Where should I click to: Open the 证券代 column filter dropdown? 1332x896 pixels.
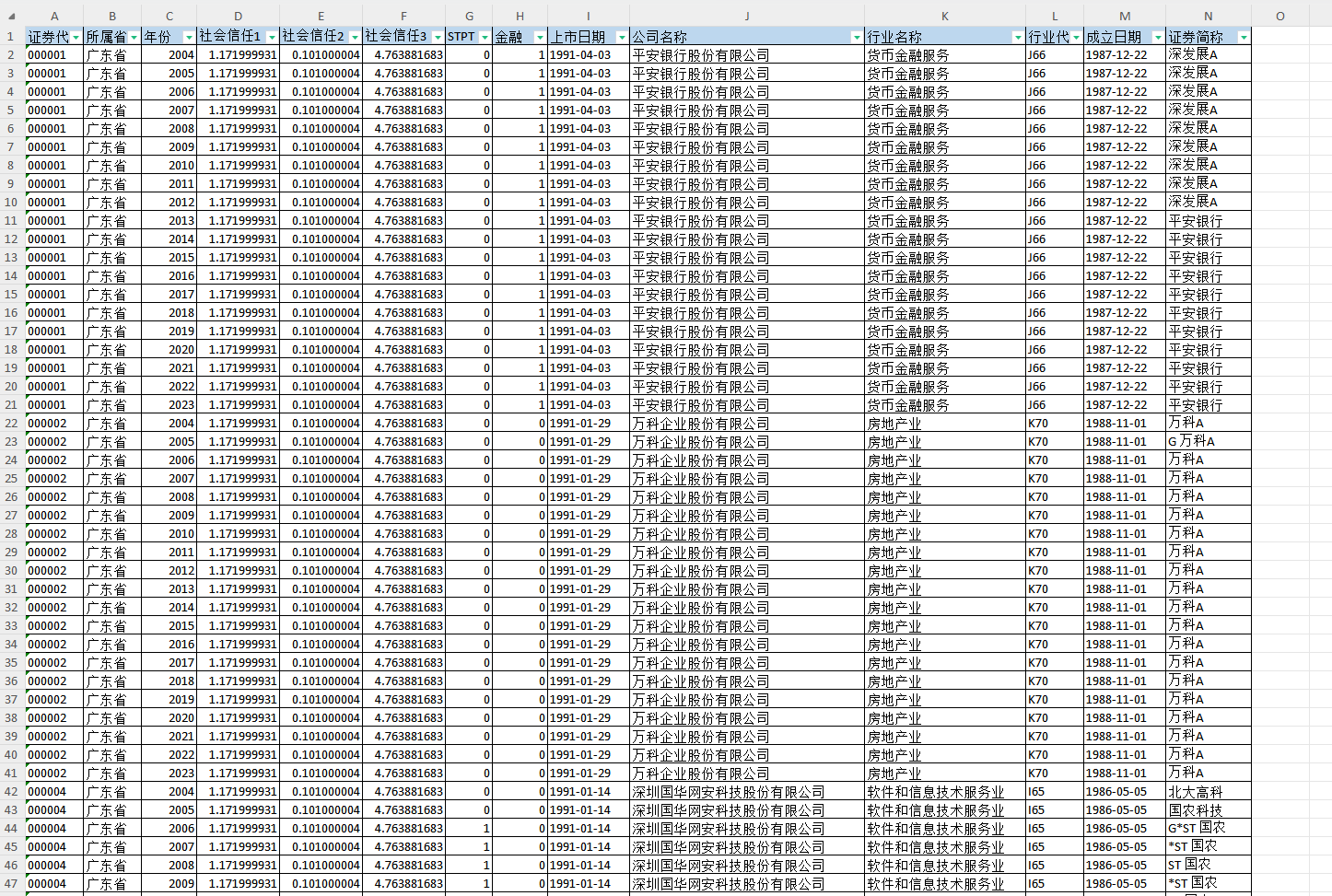[76, 37]
